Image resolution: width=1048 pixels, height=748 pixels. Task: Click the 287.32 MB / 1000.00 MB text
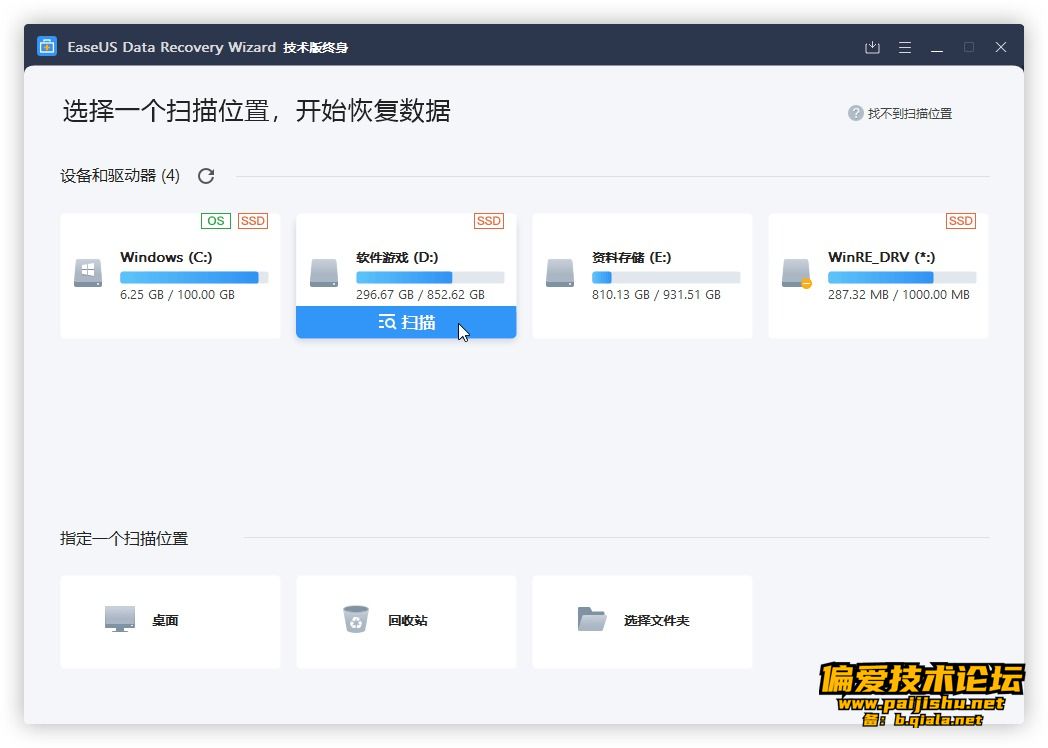899,295
